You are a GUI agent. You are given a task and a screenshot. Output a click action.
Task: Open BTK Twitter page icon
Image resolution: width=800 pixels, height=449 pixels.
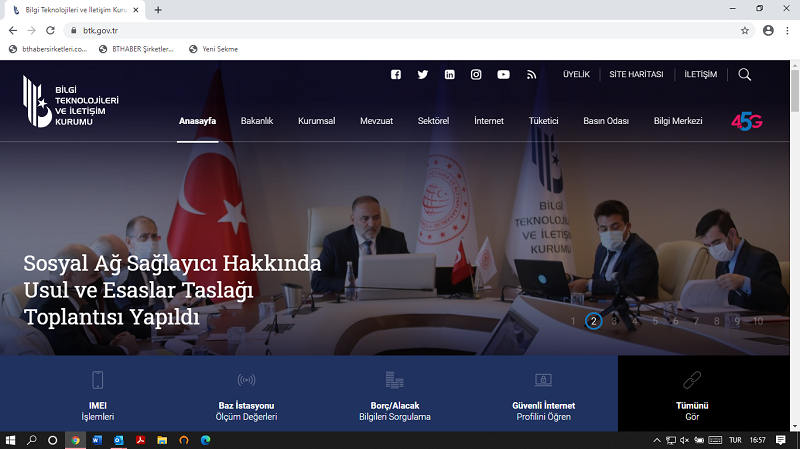click(x=423, y=74)
